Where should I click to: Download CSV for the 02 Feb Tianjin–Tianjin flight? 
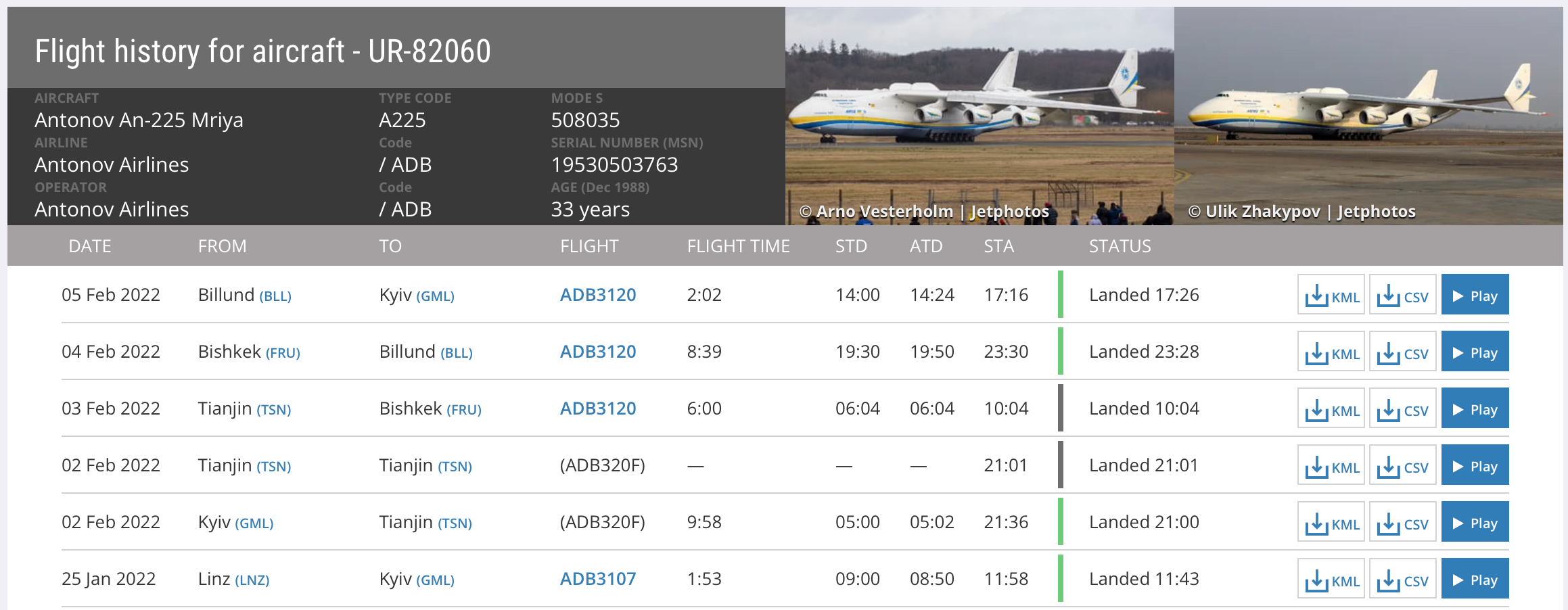(1402, 465)
